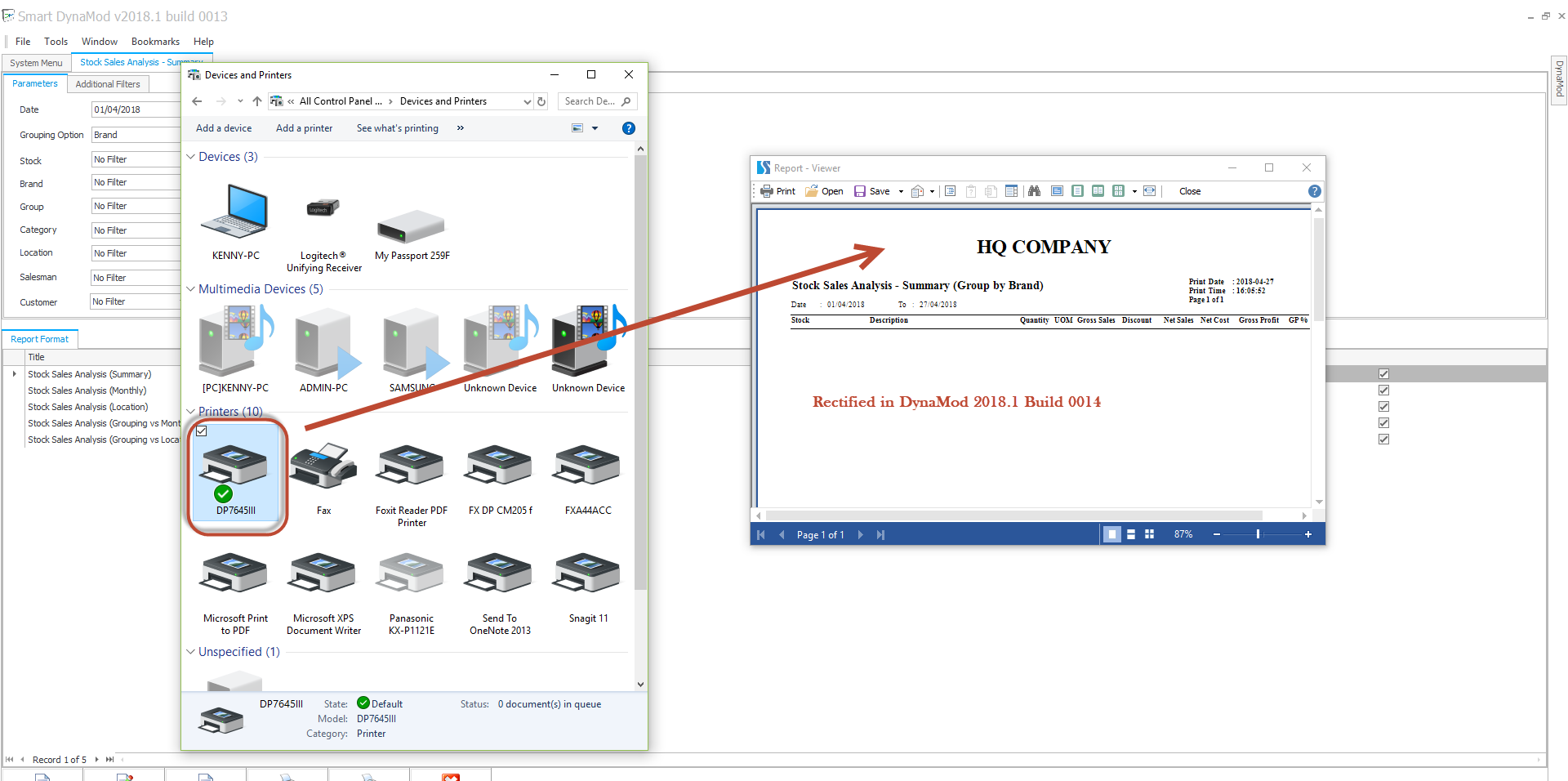This screenshot has height=781, width=1568.
Task: Toggle checkbox for Stock Sales Analysis (Grouping vs Month)
Action: coord(1383,422)
